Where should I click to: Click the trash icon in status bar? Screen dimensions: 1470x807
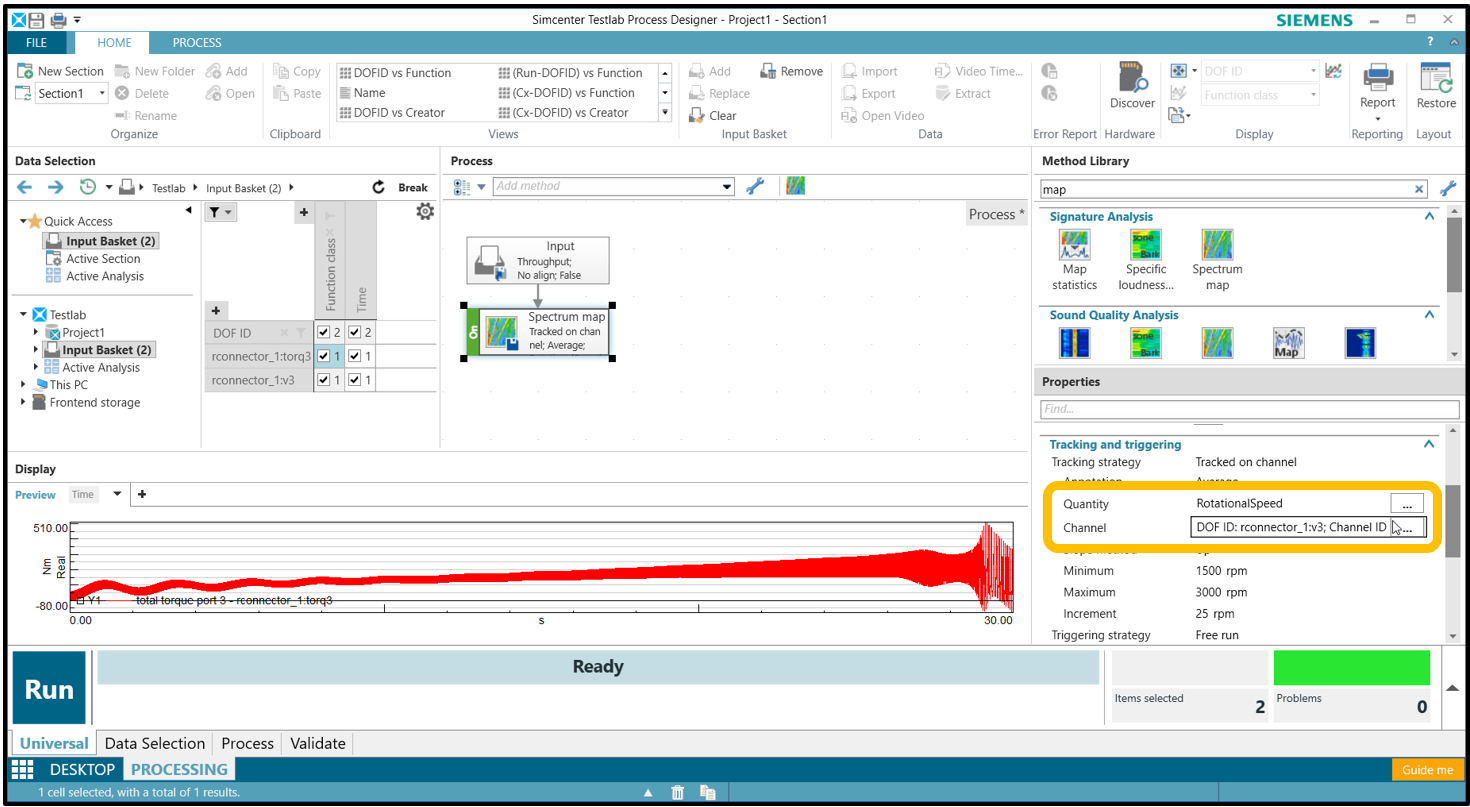[x=678, y=792]
